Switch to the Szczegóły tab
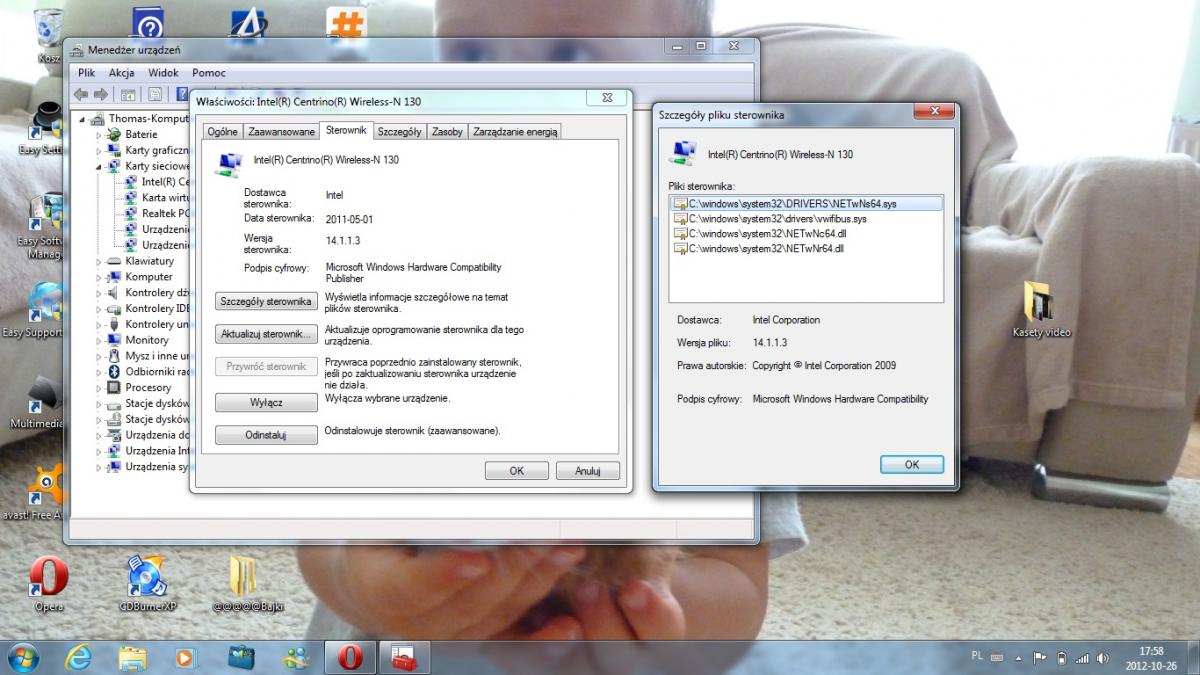This screenshot has width=1200, height=675. tap(399, 132)
